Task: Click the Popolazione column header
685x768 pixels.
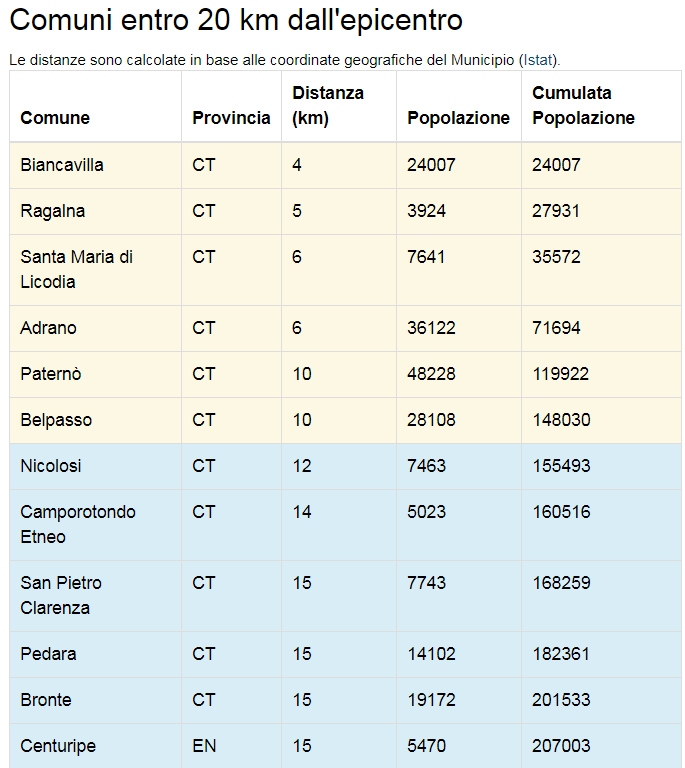Action: pos(458,118)
